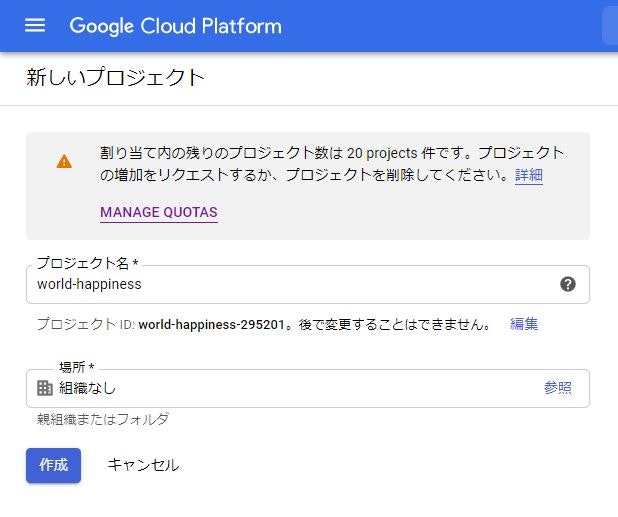
Task: Click the 場所 location field showing 組織なし
Action: click(308, 388)
